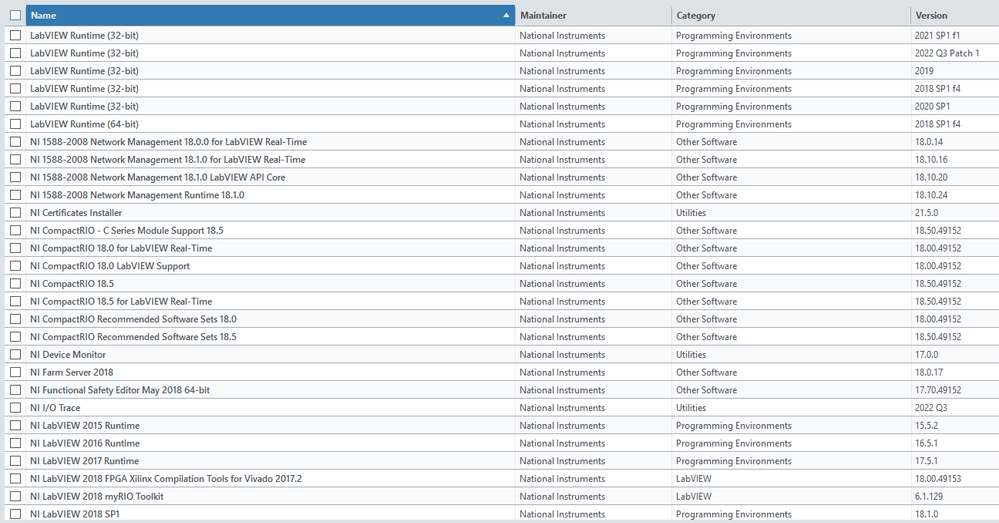Check the box for NI Functional Safety Editor May 2018 64-bit

coord(15,390)
